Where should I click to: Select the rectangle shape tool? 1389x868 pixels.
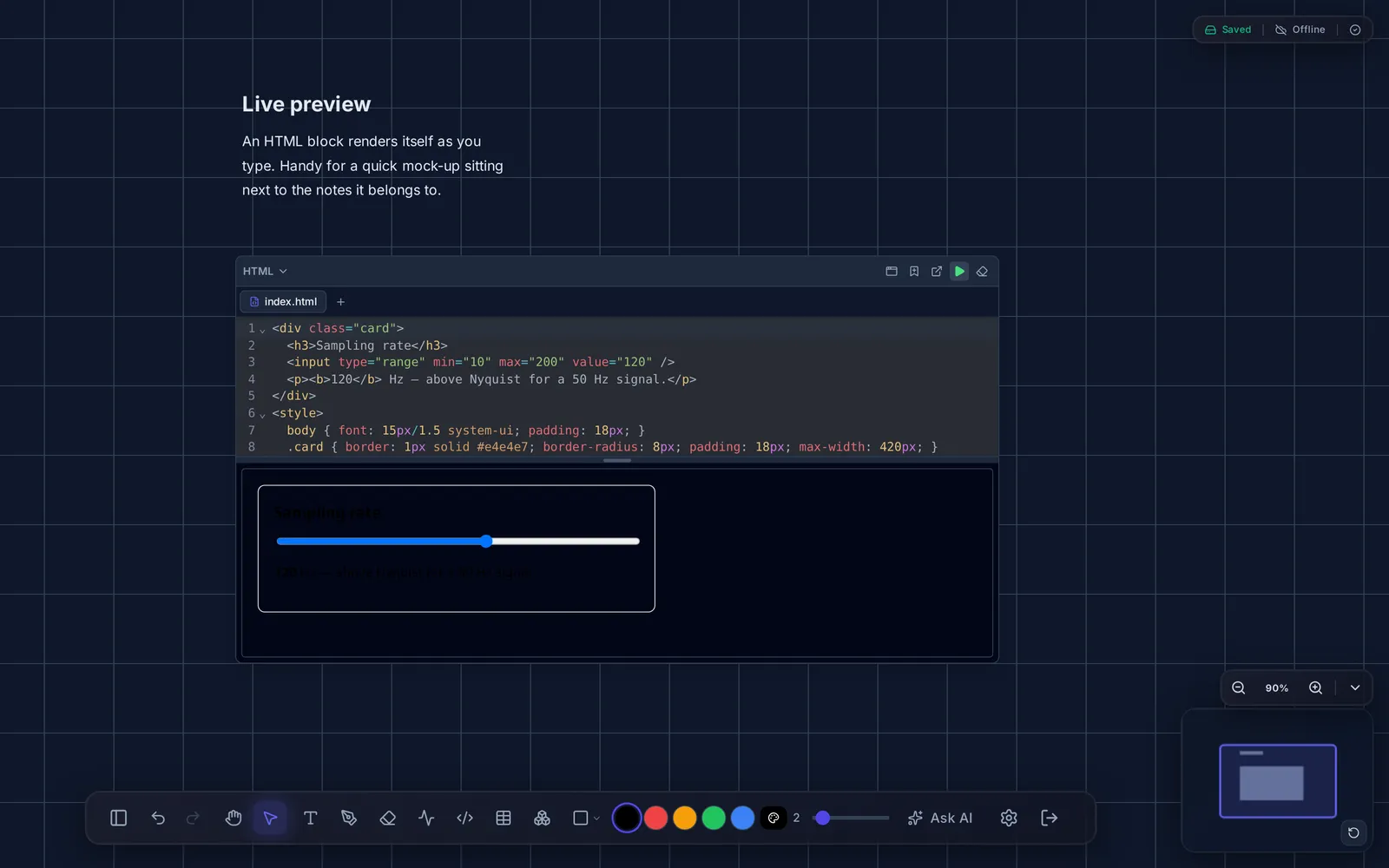point(581,818)
